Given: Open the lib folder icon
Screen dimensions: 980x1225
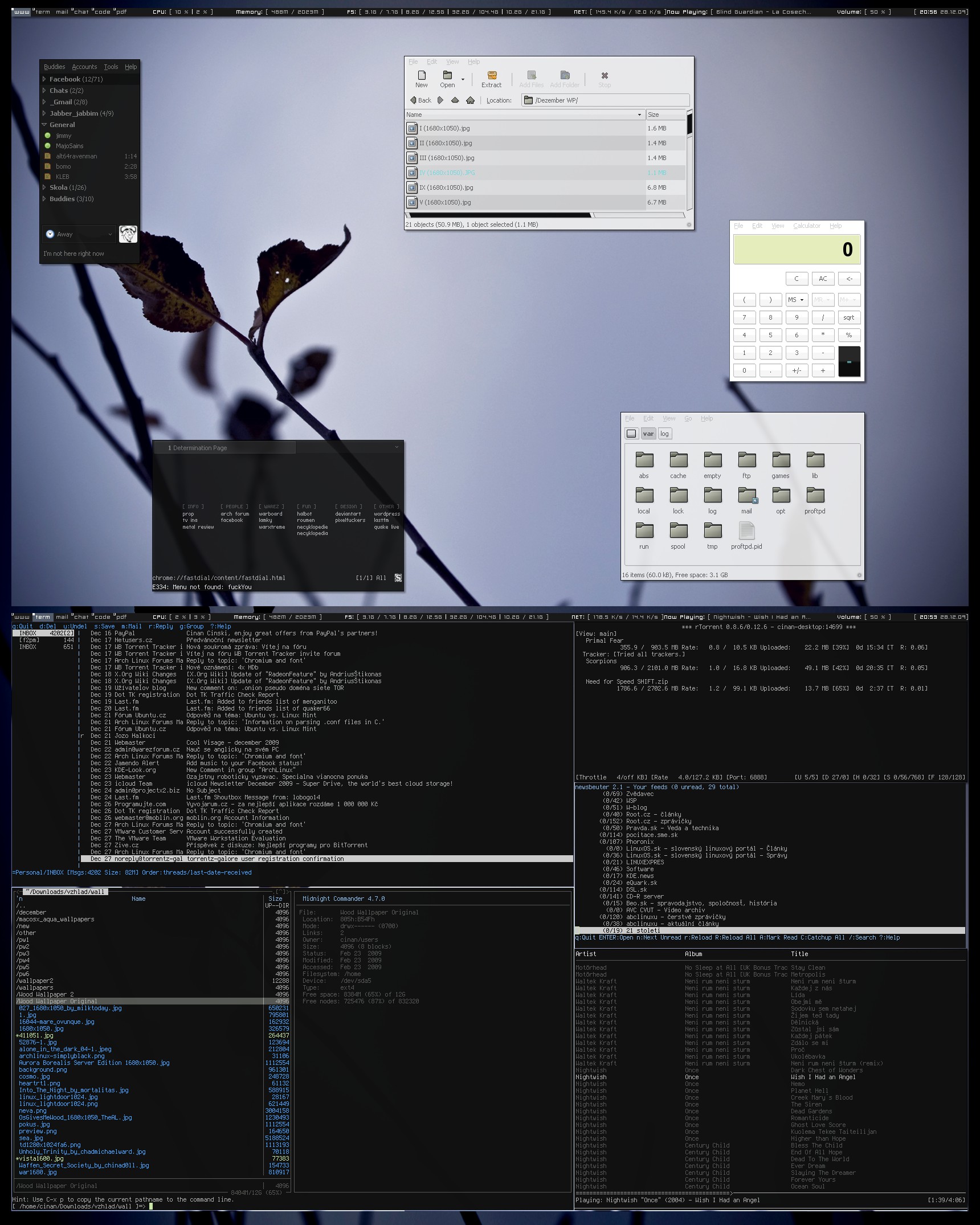Looking at the screenshot, I should pyautogui.click(x=815, y=460).
